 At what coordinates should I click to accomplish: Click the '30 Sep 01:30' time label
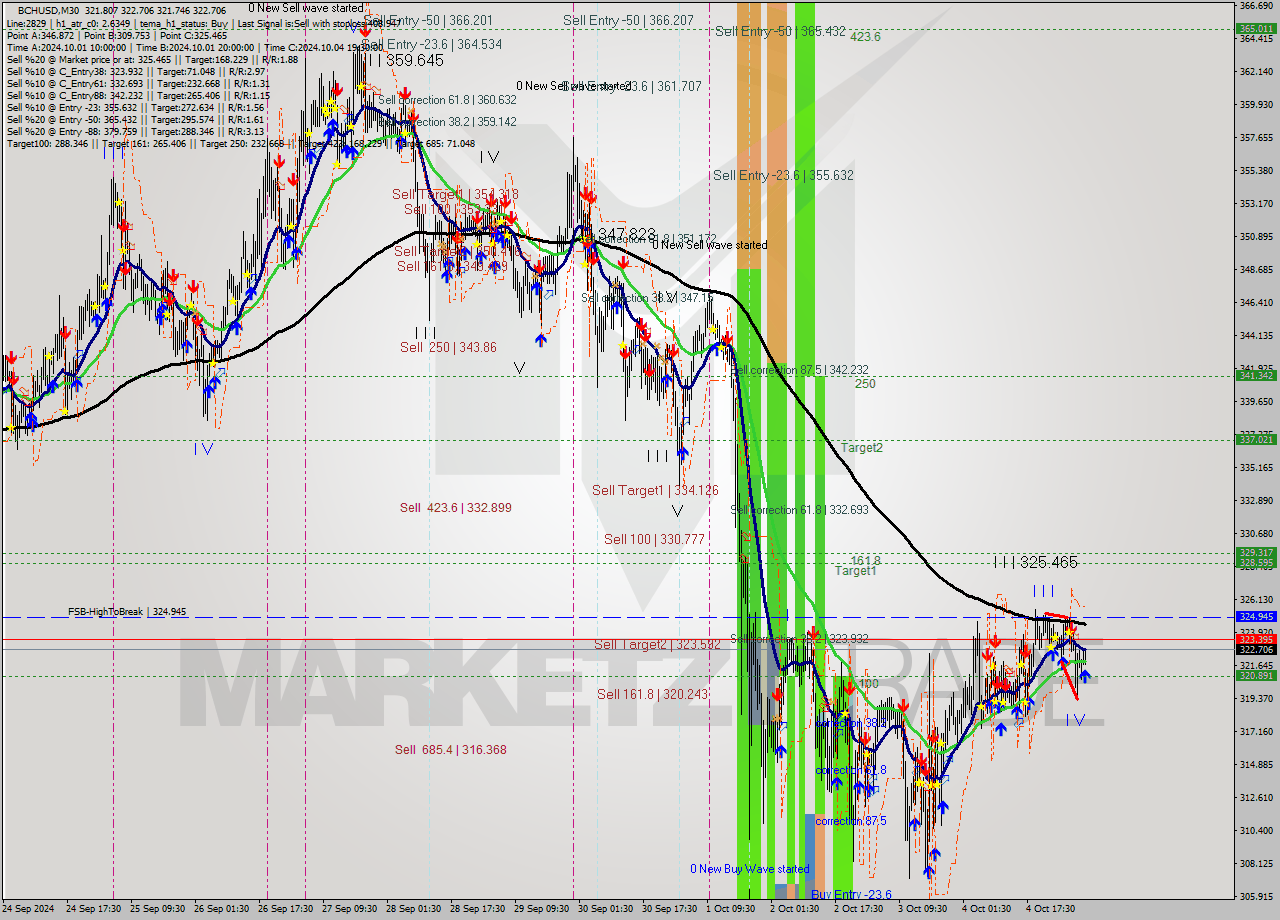(x=607, y=909)
